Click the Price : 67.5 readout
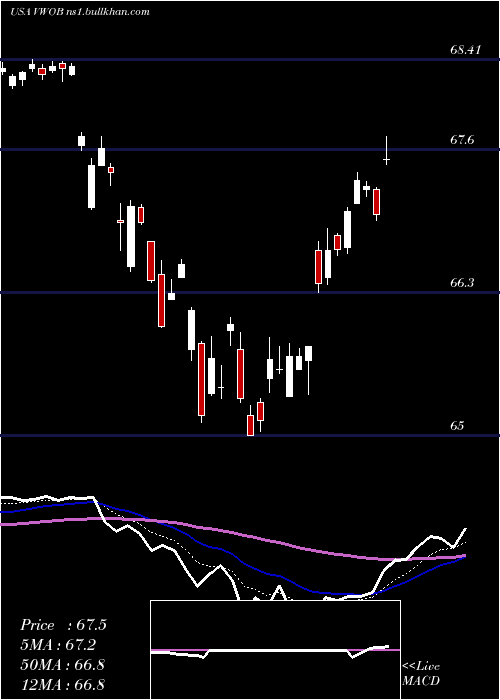Viewport: 500px width, 700px height. pyautogui.click(x=63, y=625)
